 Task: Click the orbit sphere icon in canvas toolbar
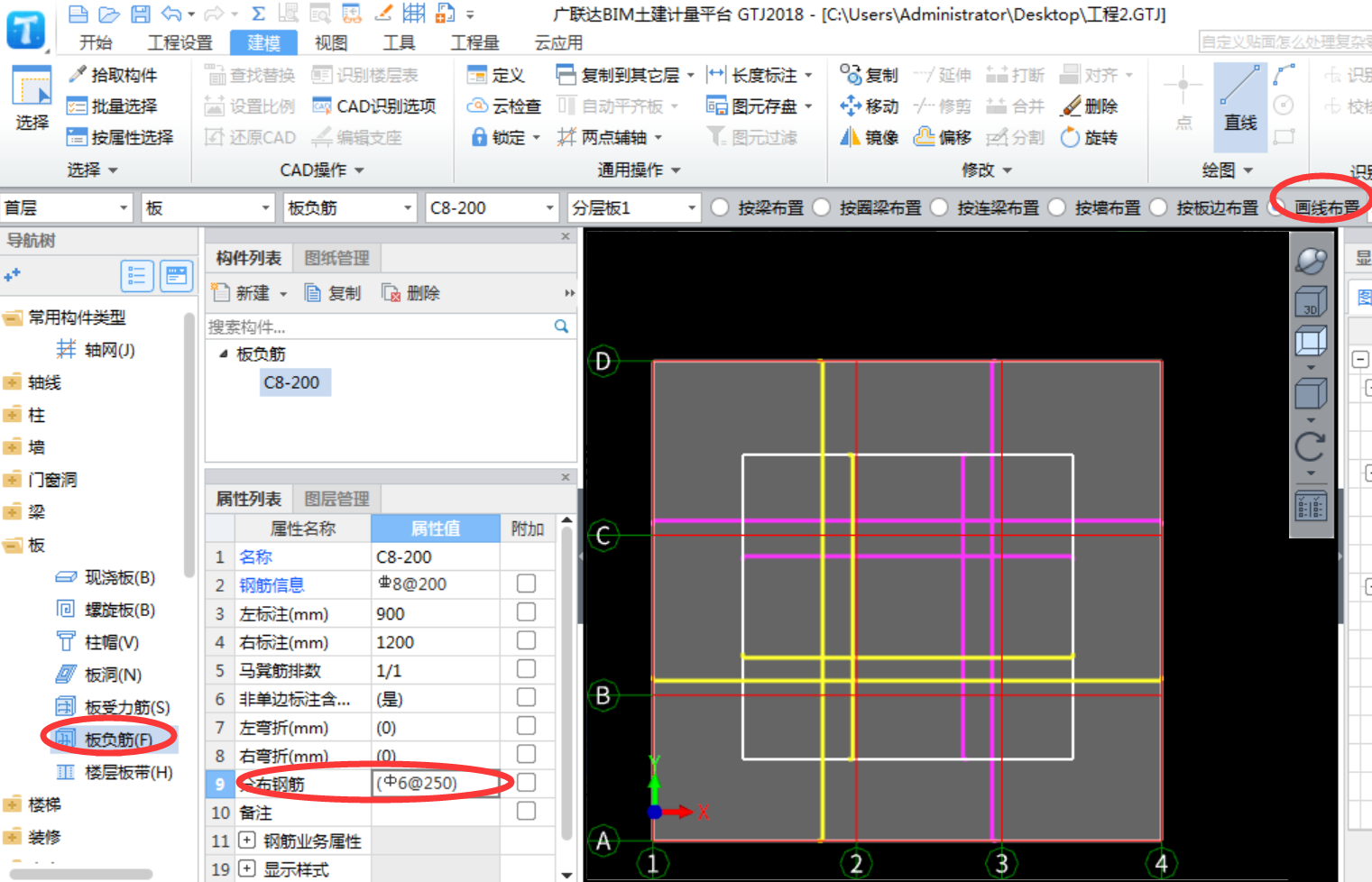[x=1311, y=261]
